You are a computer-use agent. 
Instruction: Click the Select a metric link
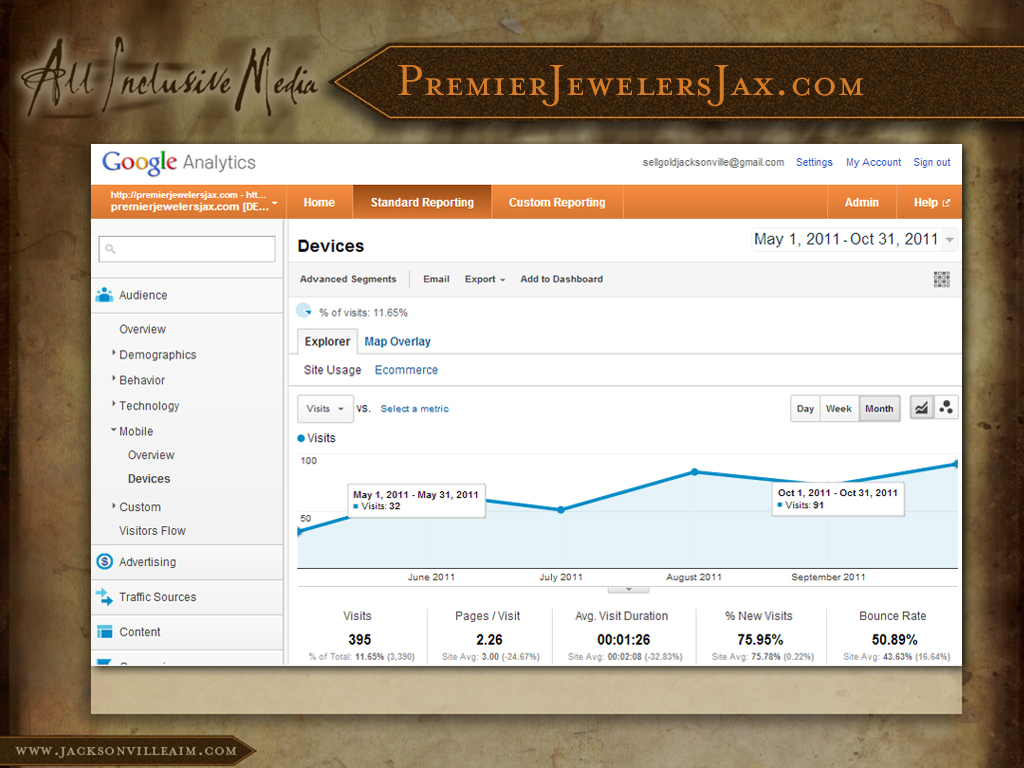click(x=414, y=409)
